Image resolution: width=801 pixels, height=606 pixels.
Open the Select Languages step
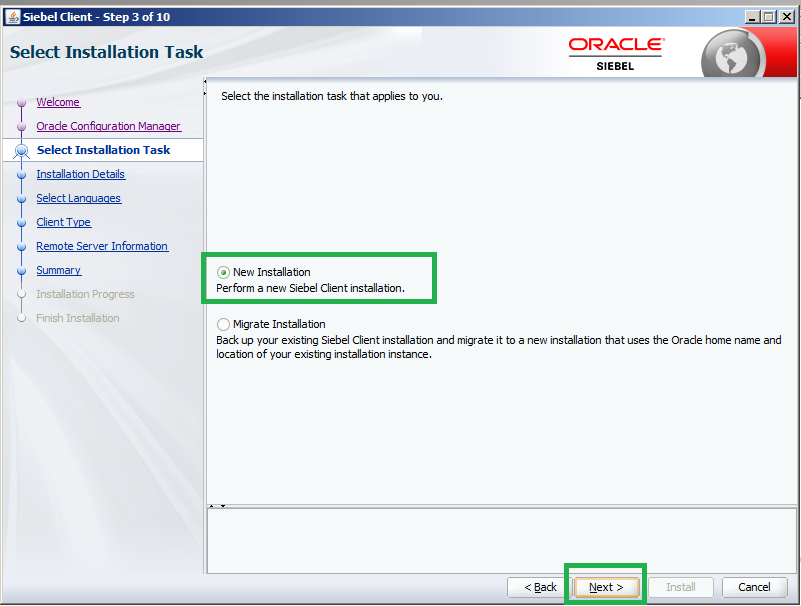78,198
